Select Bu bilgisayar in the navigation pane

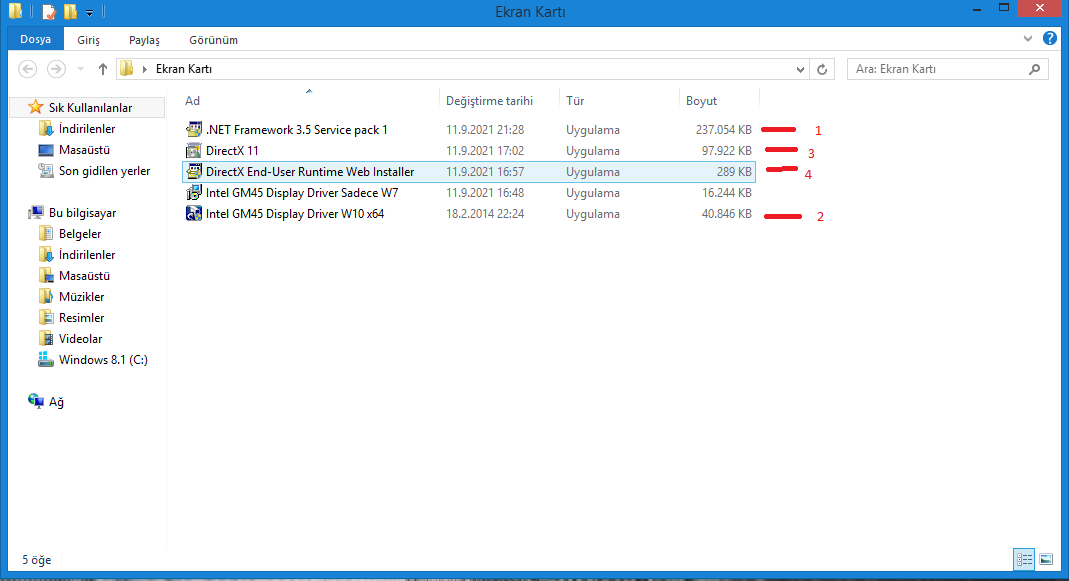pyautogui.click(x=82, y=213)
